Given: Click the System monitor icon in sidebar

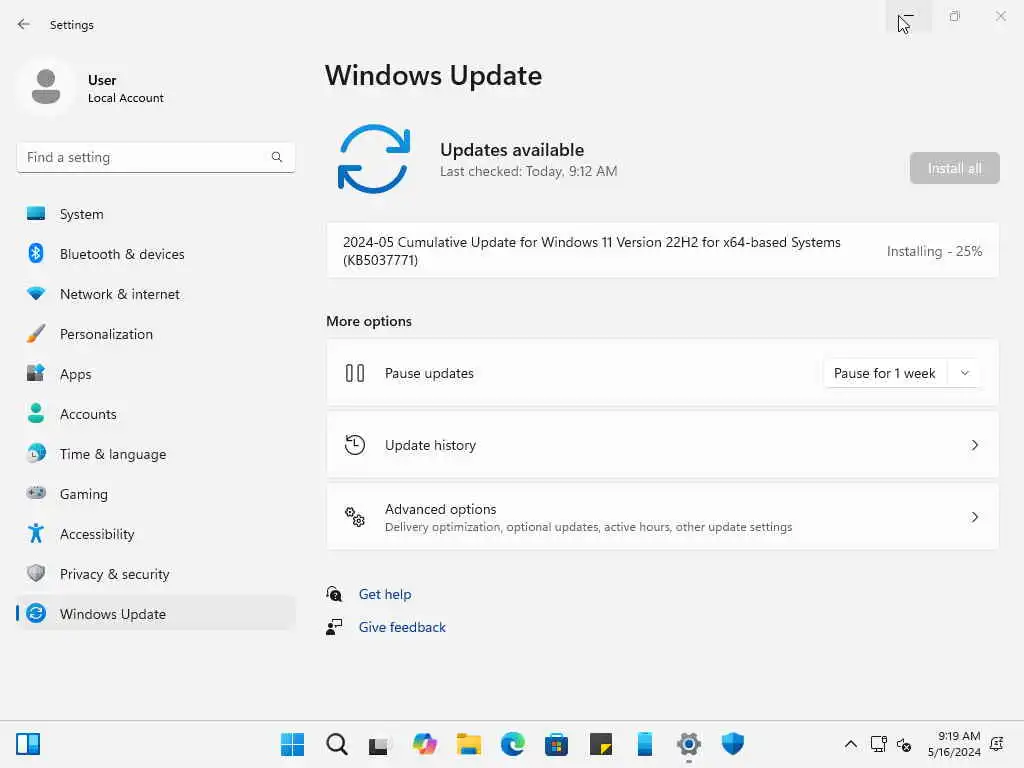Looking at the screenshot, I should [36, 214].
